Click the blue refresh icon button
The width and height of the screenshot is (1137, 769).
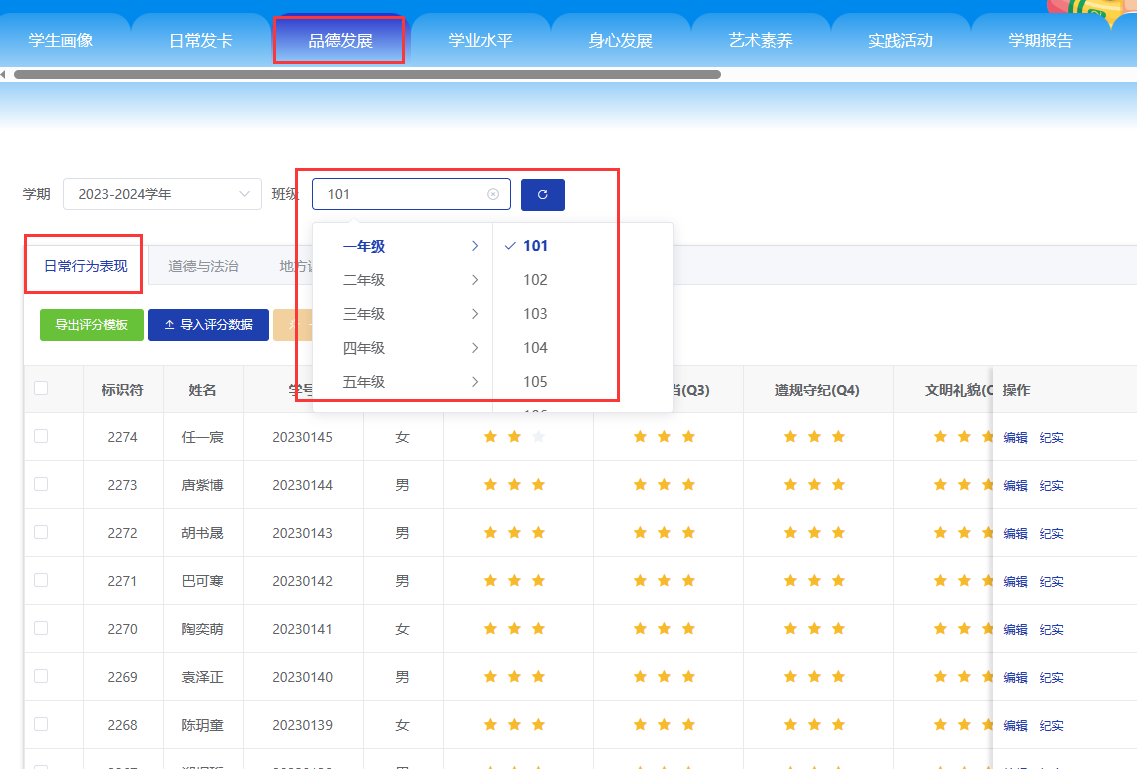[542, 194]
